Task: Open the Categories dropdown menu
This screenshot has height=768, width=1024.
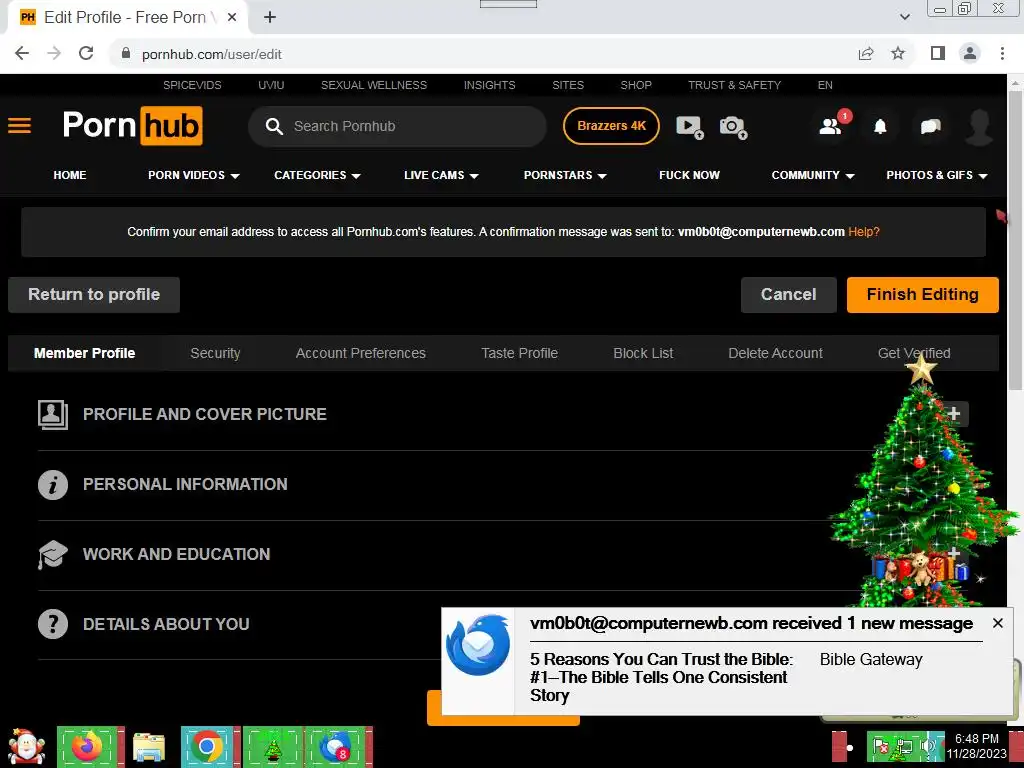Action: click(317, 175)
